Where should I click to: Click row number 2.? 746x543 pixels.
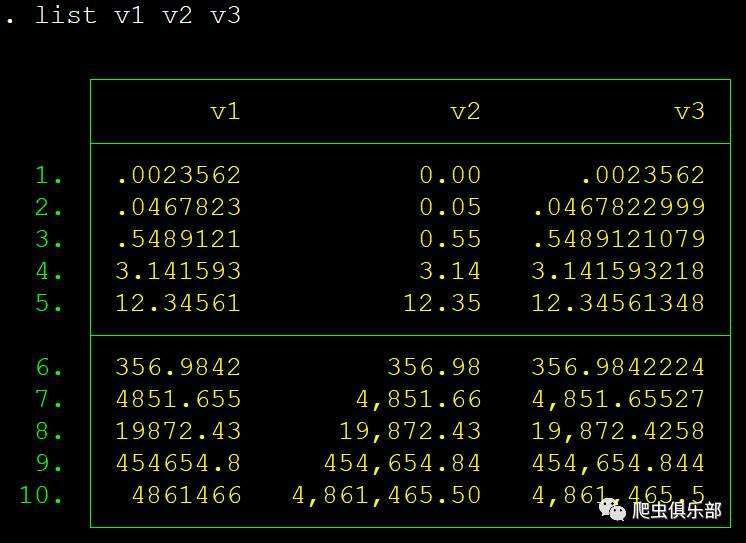coord(49,207)
